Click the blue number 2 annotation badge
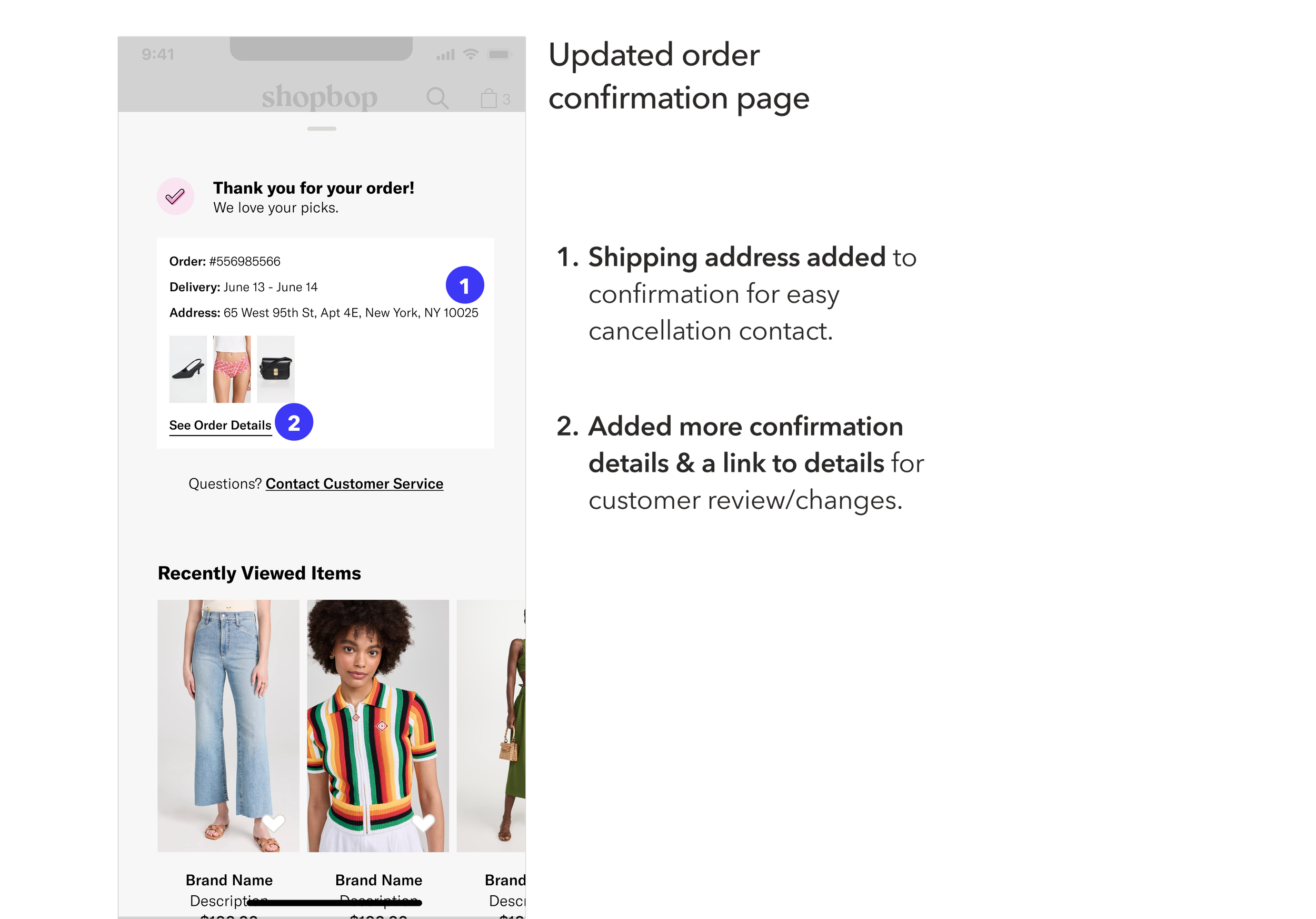 click(294, 422)
